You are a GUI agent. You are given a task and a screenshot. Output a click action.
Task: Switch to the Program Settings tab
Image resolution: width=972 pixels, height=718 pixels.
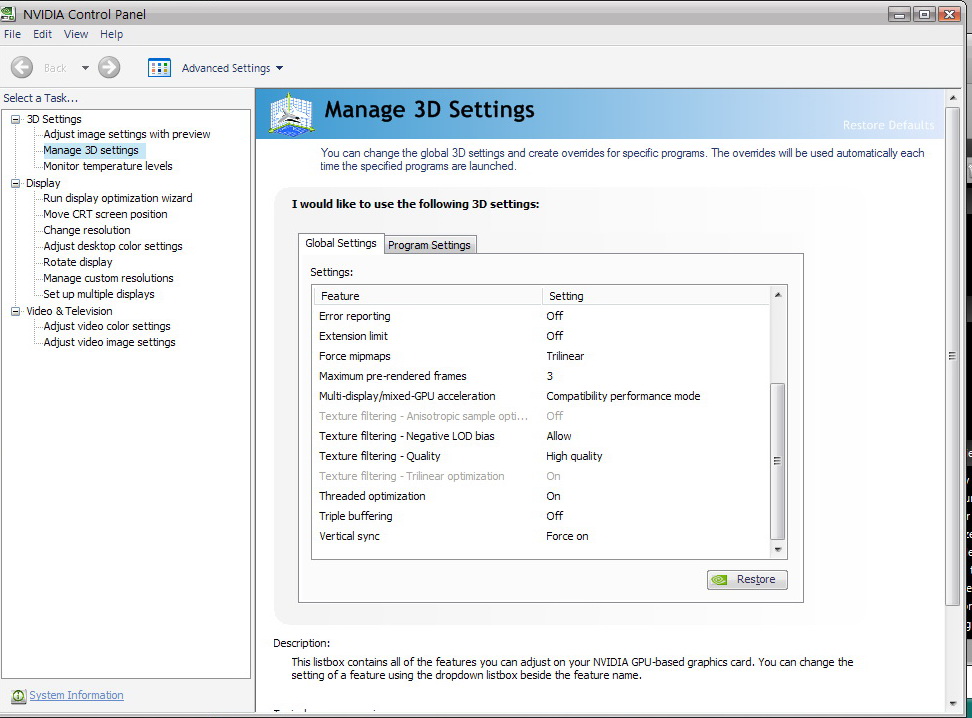[x=429, y=245]
